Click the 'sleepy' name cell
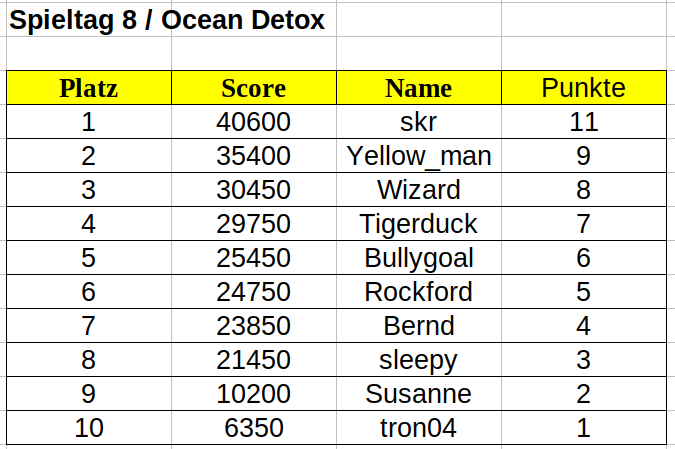 pos(418,360)
